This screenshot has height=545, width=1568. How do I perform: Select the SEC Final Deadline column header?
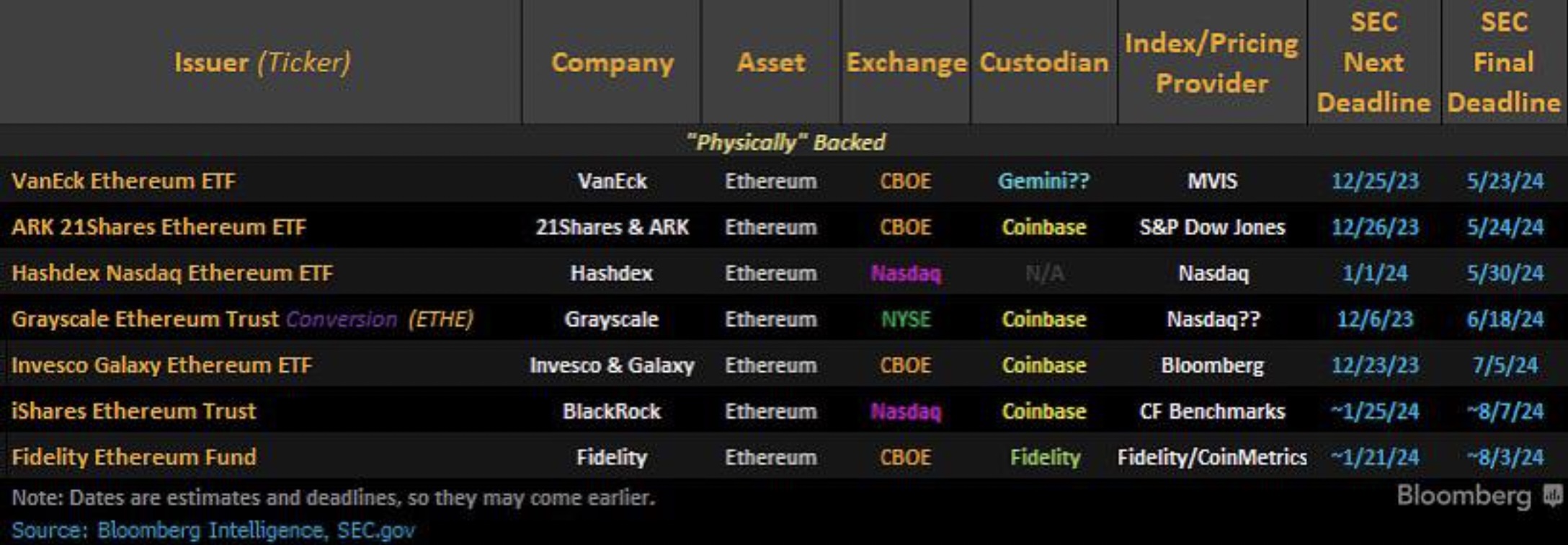1504,62
